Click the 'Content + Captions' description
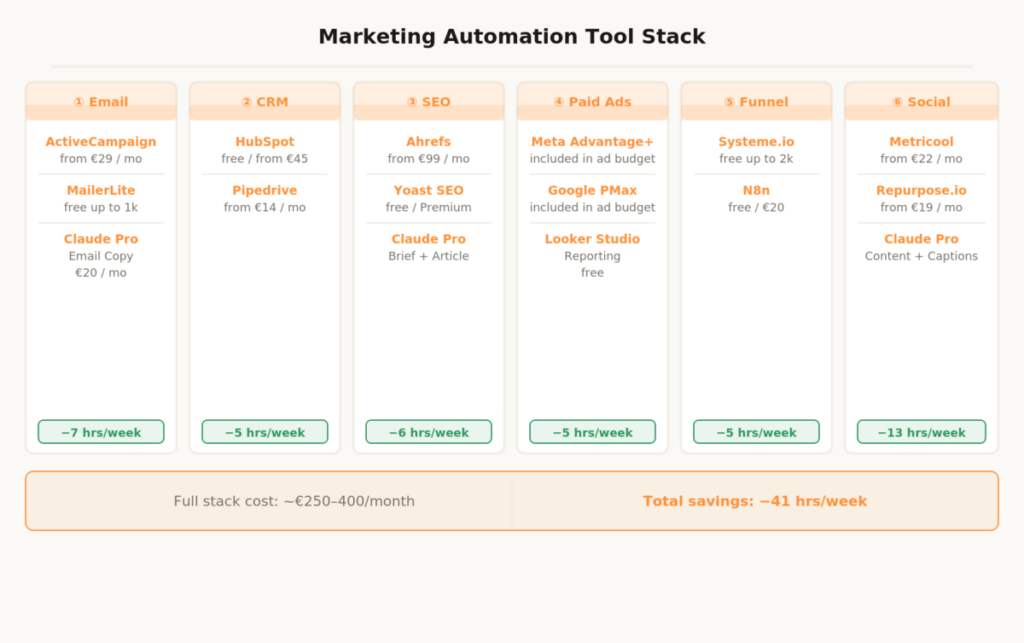 pyautogui.click(x=921, y=256)
